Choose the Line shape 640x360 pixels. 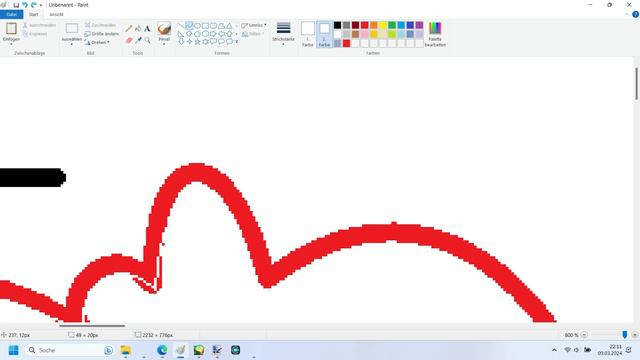click(x=181, y=26)
